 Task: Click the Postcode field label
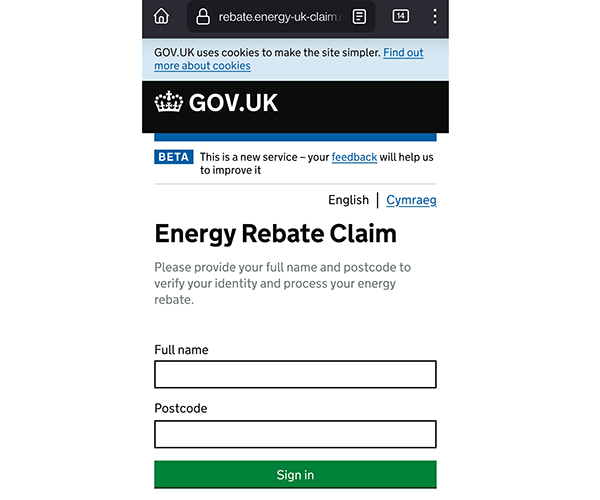click(x=181, y=408)
